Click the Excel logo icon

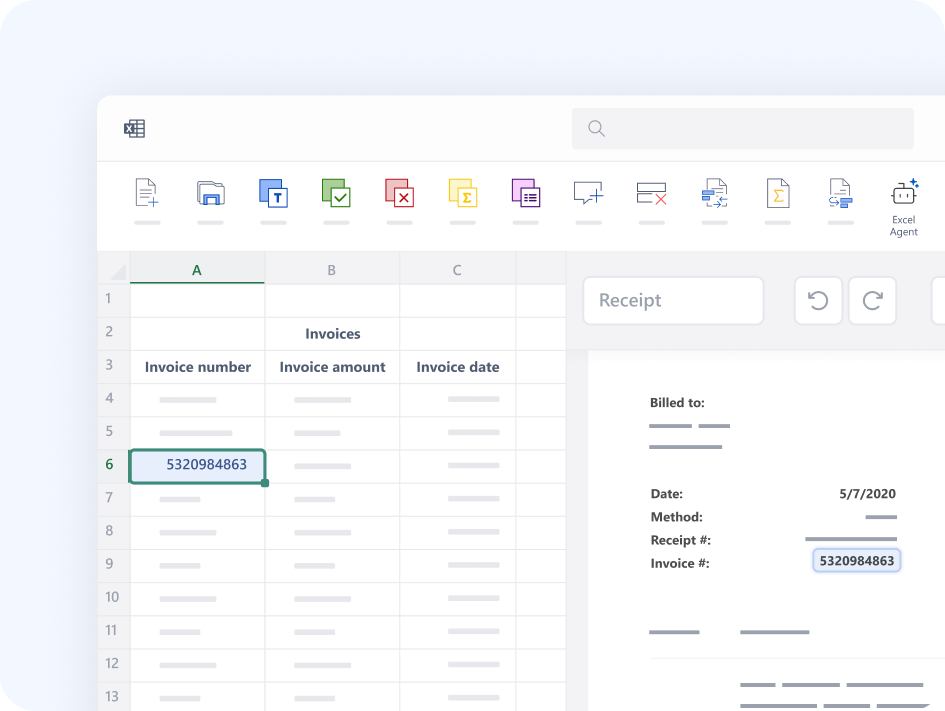(x=134, y=129)
